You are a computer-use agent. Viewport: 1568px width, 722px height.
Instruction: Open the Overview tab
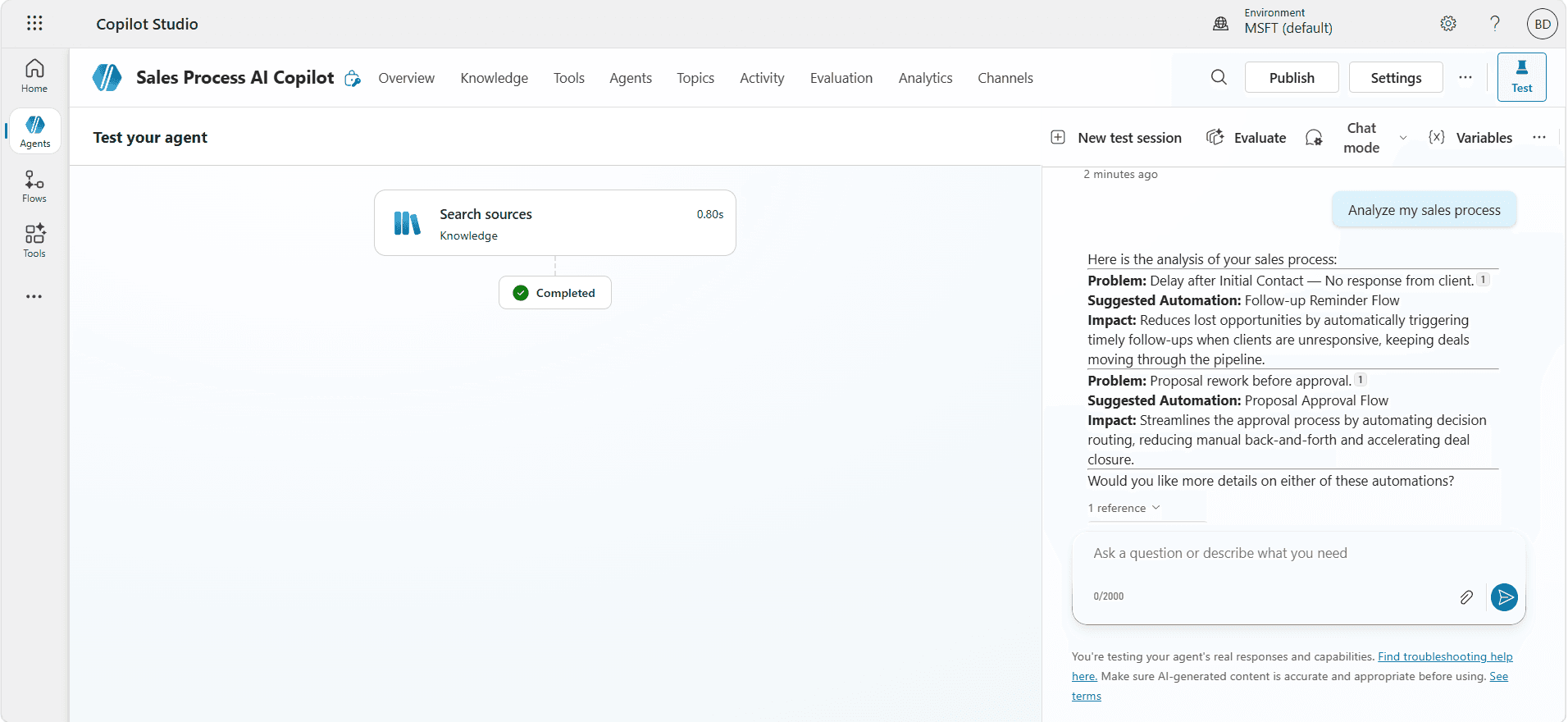[407, 78]
